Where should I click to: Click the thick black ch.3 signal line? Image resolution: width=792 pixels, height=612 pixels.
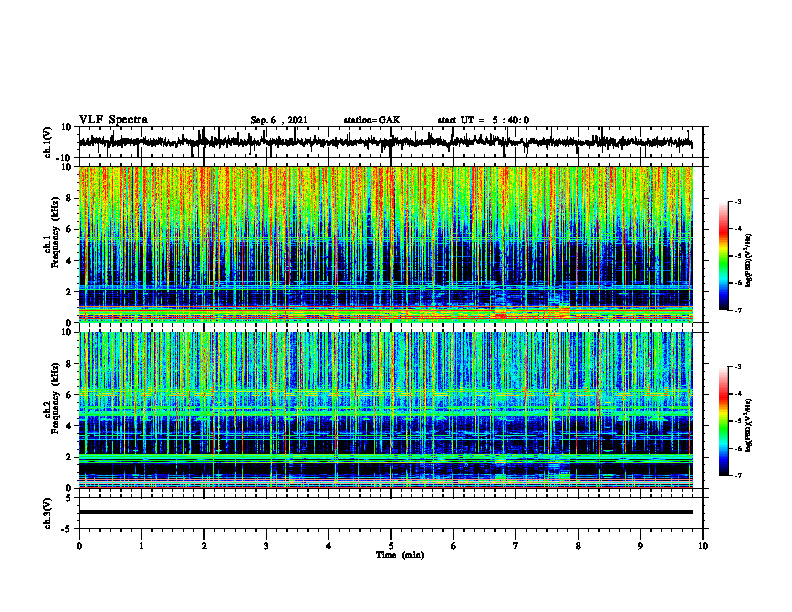pos(385,512)
